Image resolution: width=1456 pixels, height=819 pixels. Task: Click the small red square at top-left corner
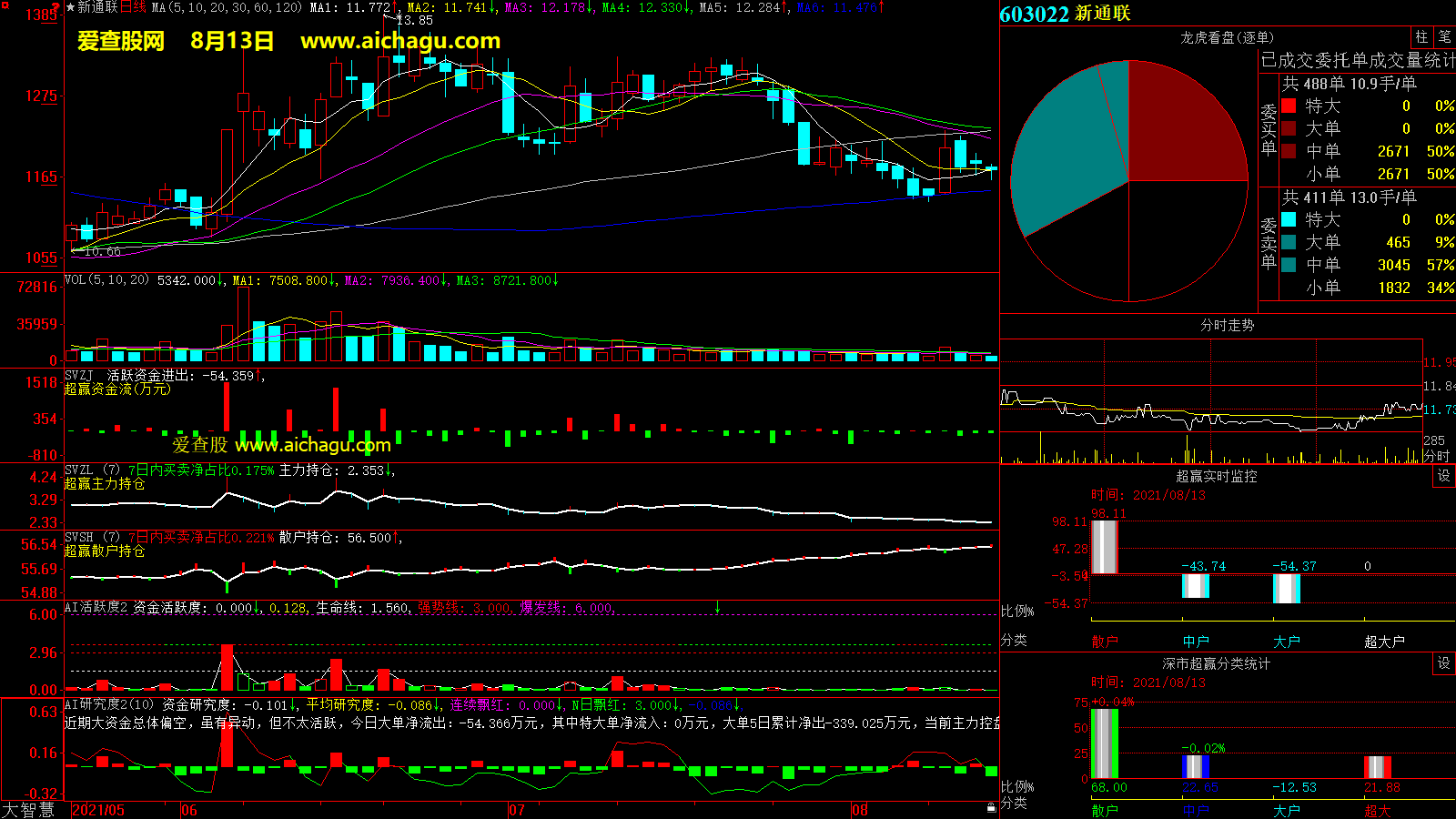point(56,5)
